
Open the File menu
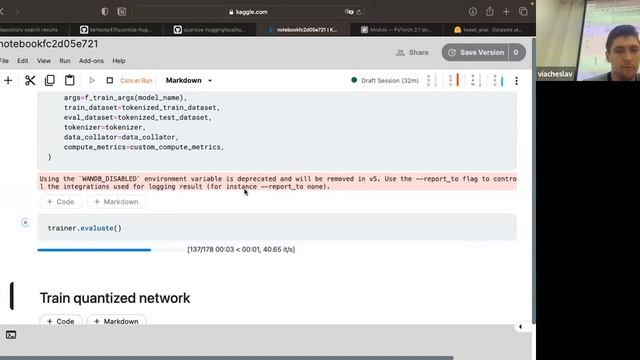pos(4,61)
